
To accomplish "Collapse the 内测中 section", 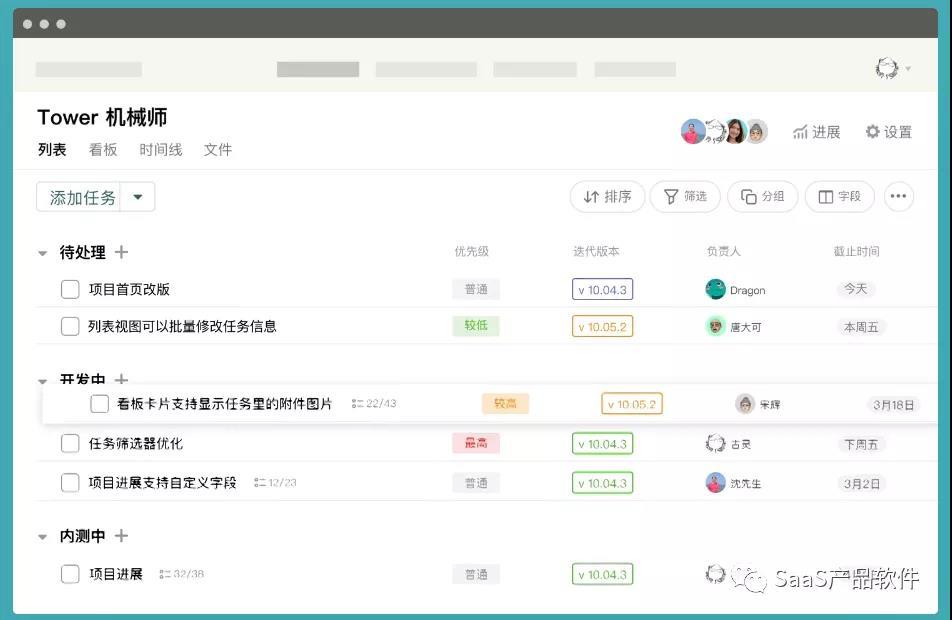I will tap(41, 536).
